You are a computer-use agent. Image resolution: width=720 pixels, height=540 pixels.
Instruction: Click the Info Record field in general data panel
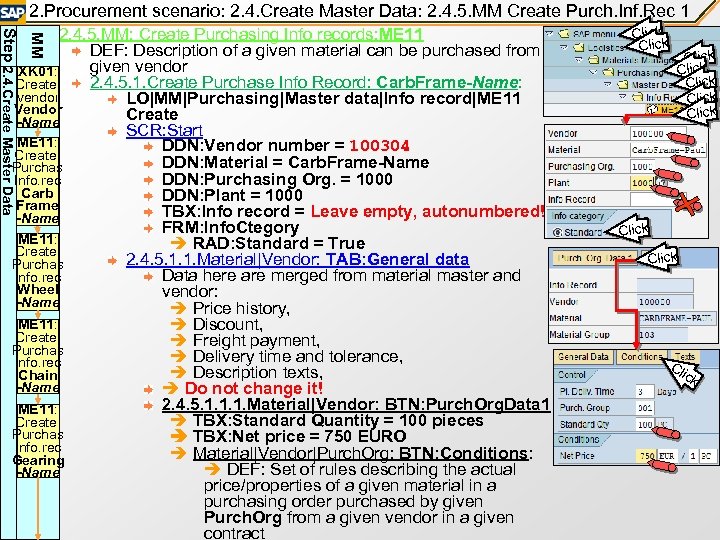665,285
